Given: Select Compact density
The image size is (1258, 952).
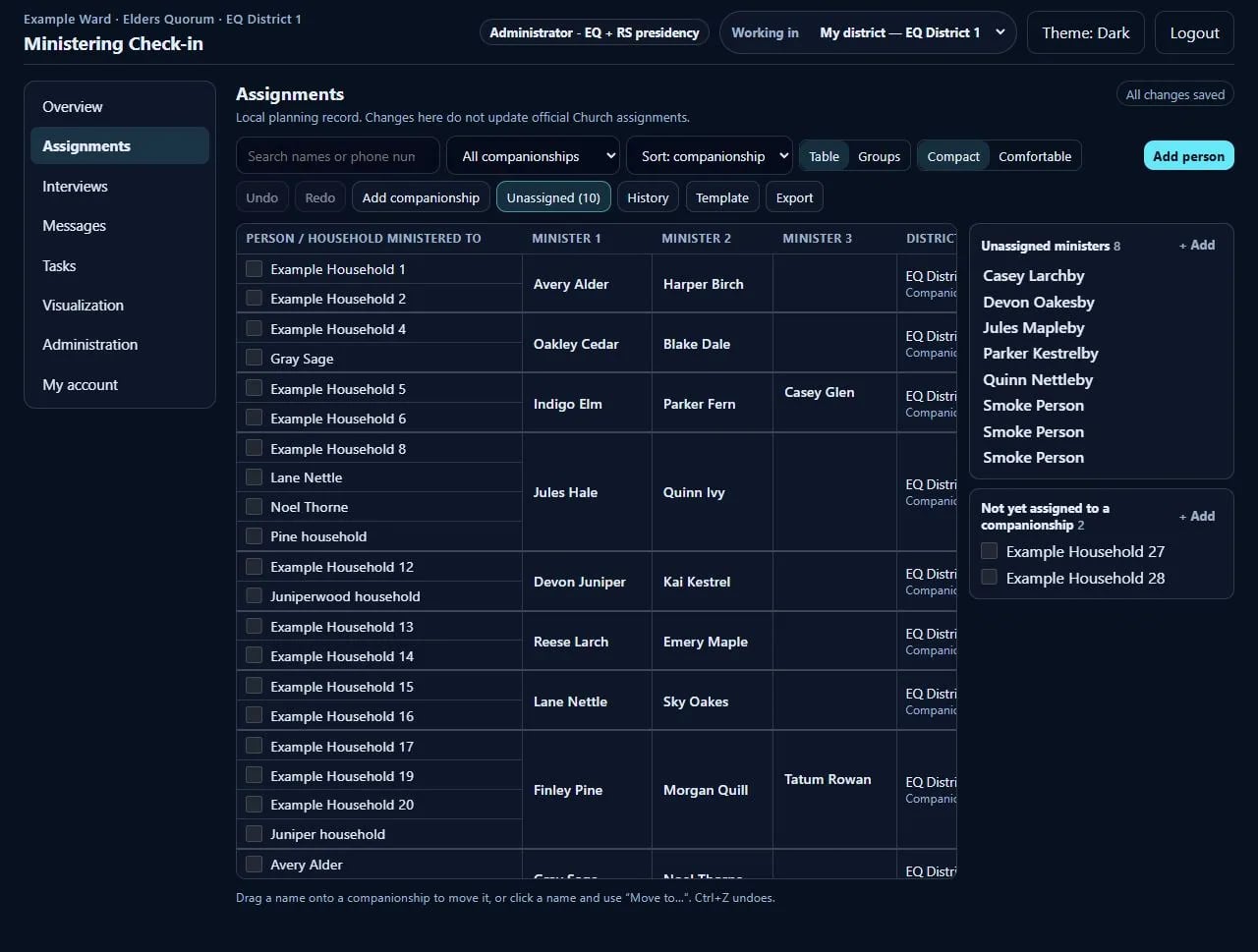Looking at the screenshot, I should 953,156.
